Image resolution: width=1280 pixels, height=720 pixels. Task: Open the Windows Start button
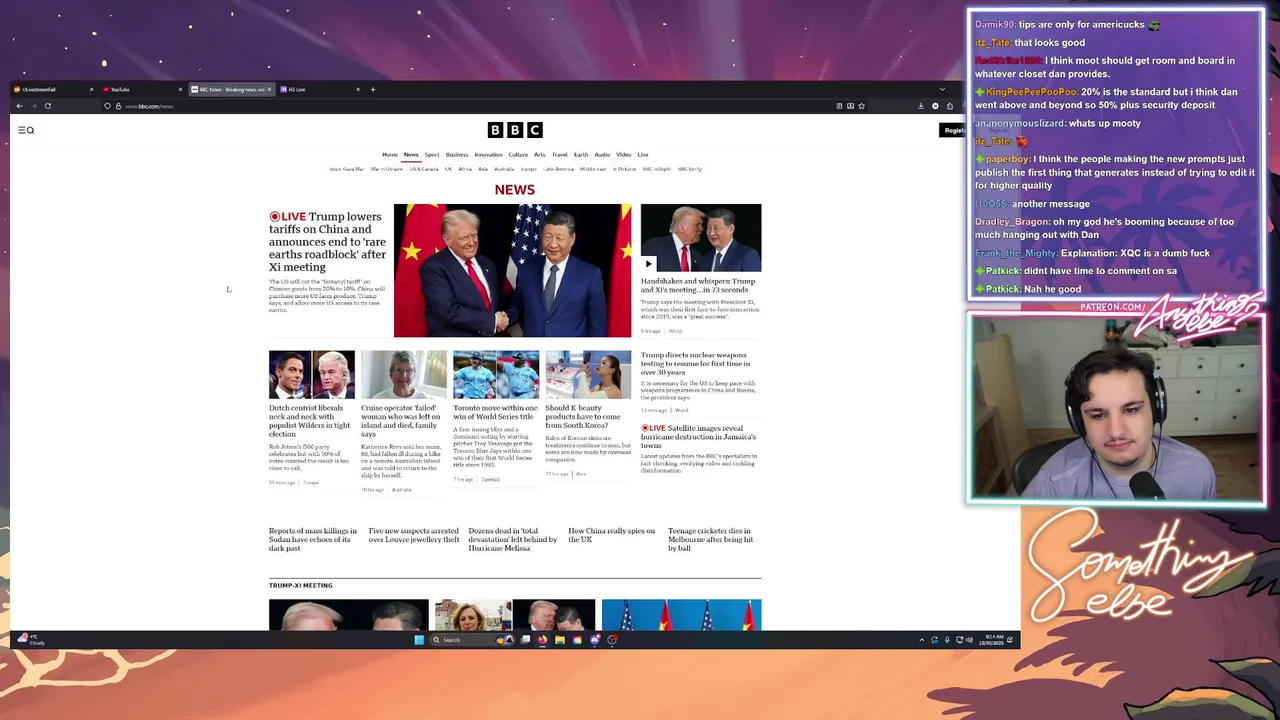click(419, 640)
